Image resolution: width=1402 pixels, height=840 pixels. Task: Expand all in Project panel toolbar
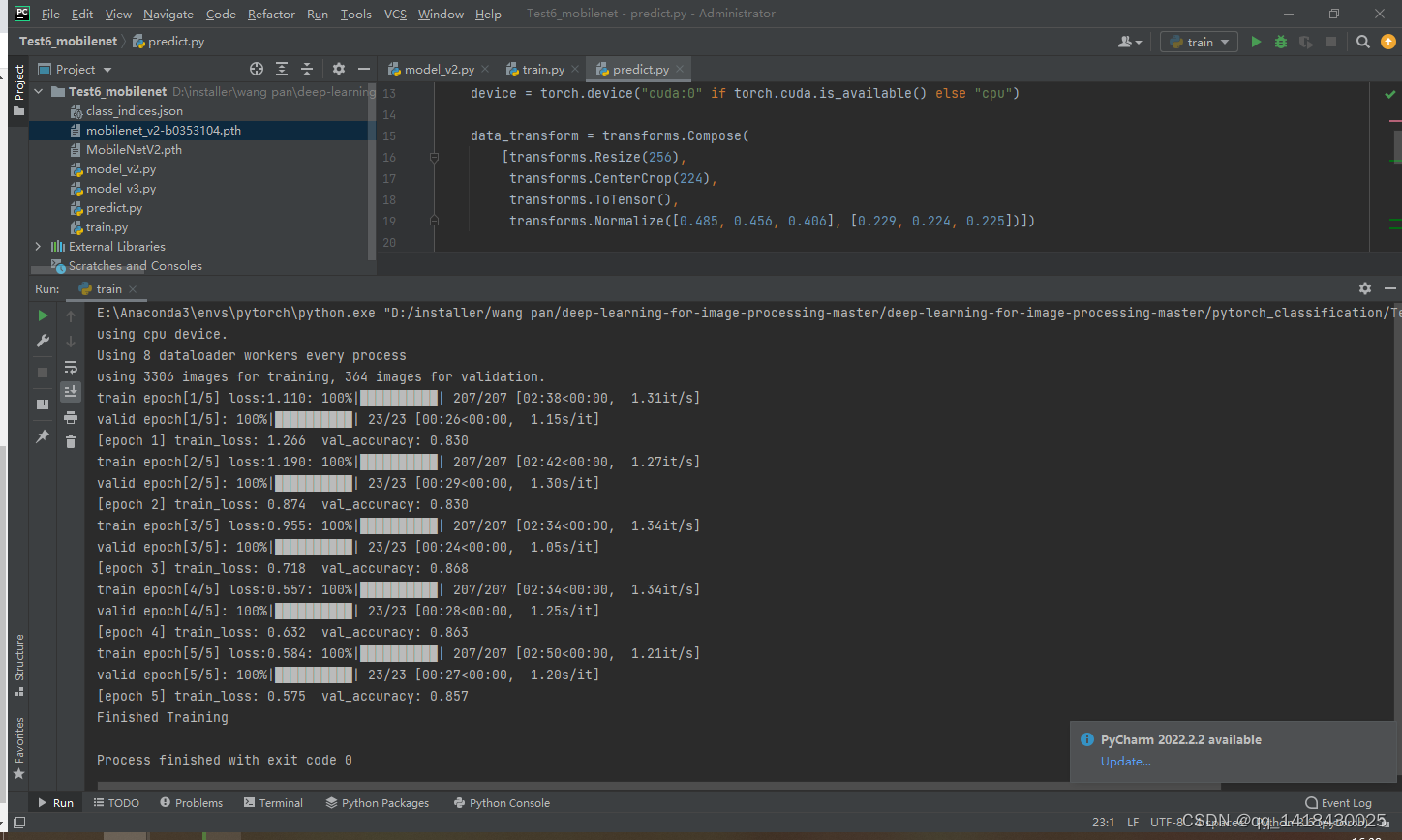pyautogui.click(x=282, y=69)
